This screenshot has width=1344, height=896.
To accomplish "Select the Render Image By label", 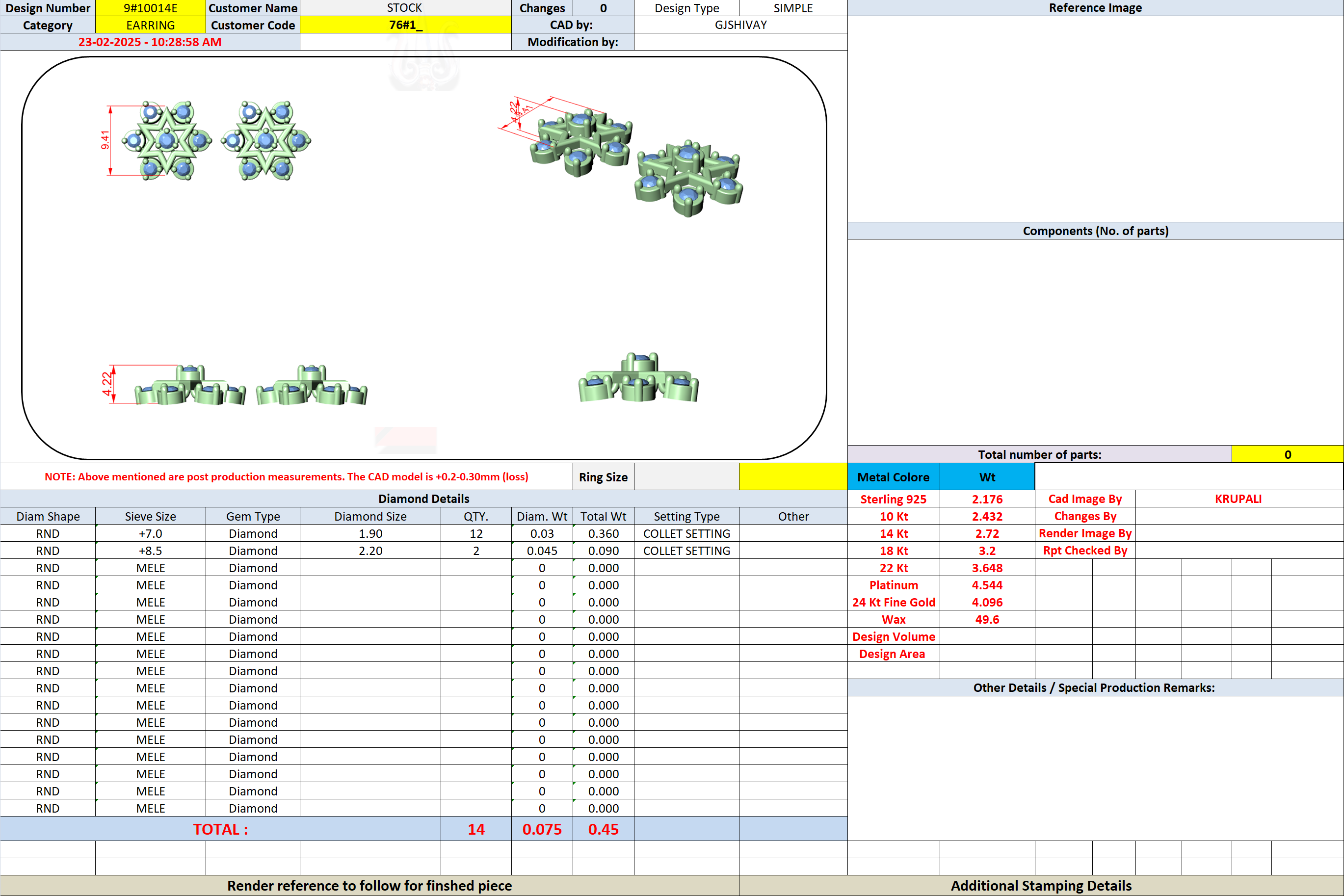I will point(1085,533).
